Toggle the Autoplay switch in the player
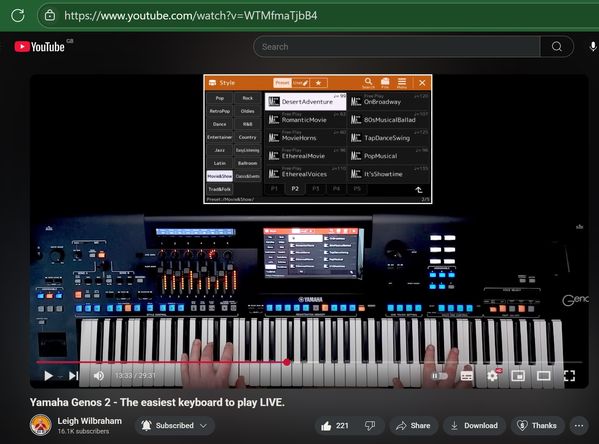 coord(440,376)
